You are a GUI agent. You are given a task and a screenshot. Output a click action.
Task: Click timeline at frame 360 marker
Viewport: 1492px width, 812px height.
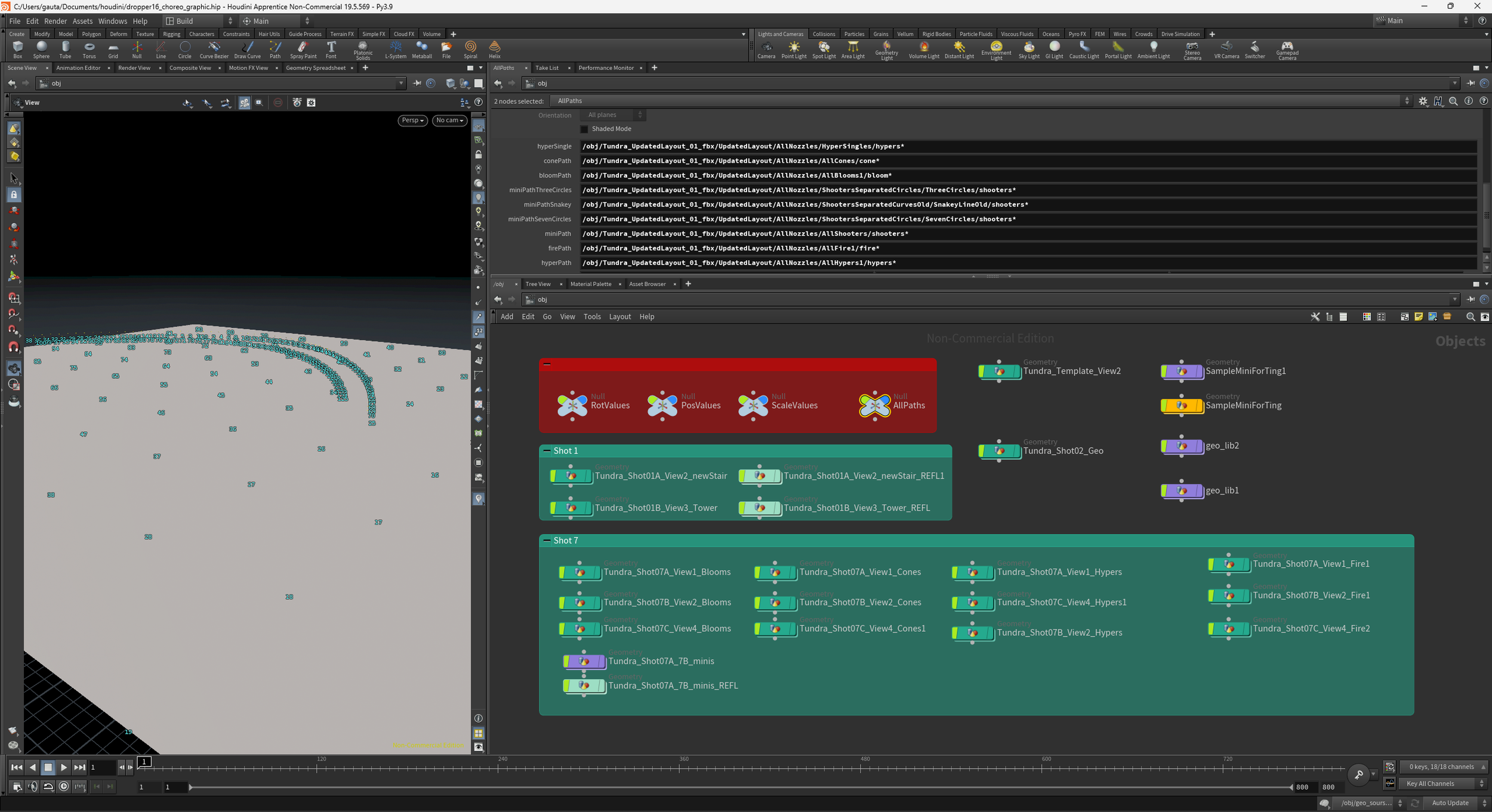point(679,768)
